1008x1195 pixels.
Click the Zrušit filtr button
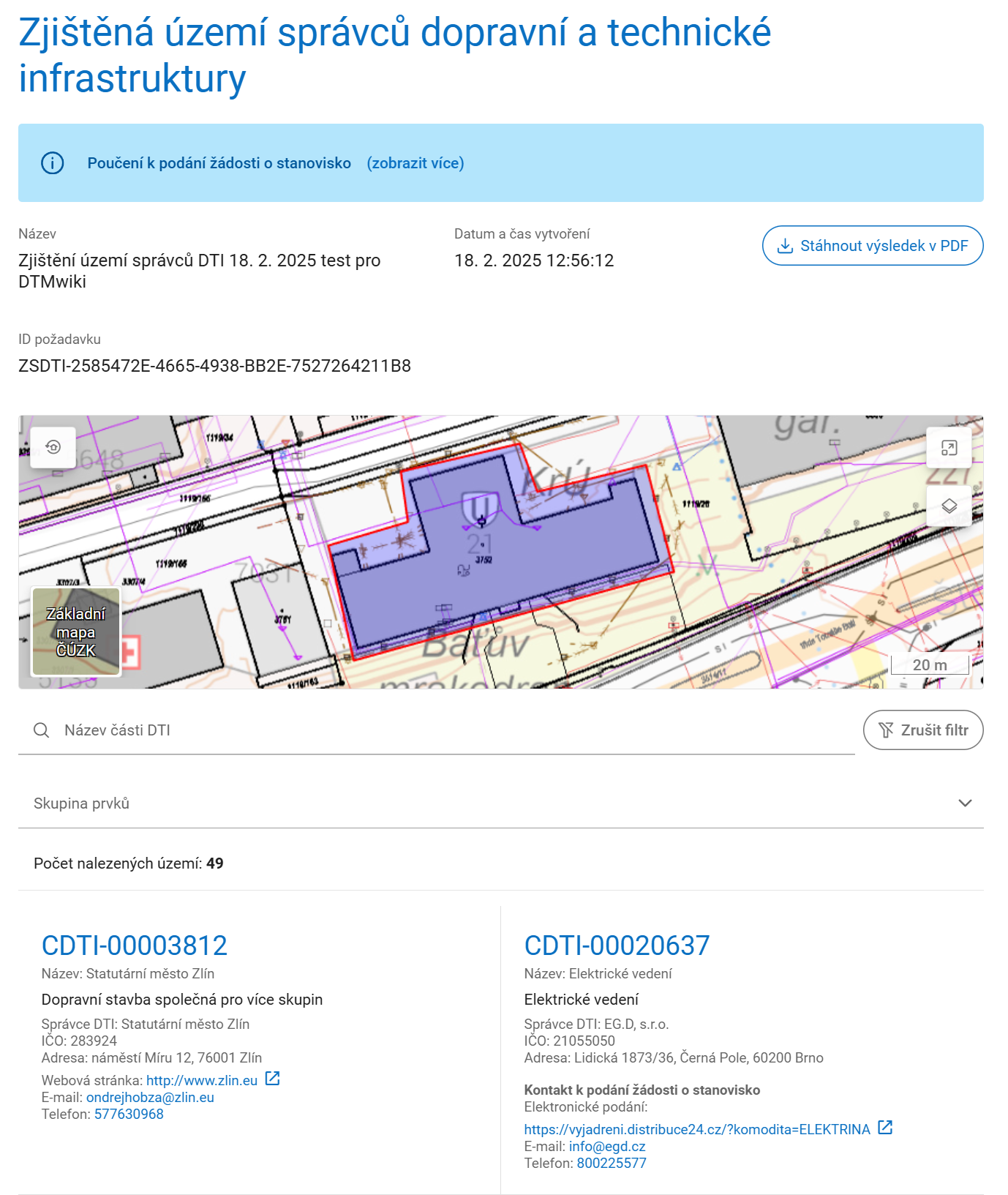[x=923, y=730]
